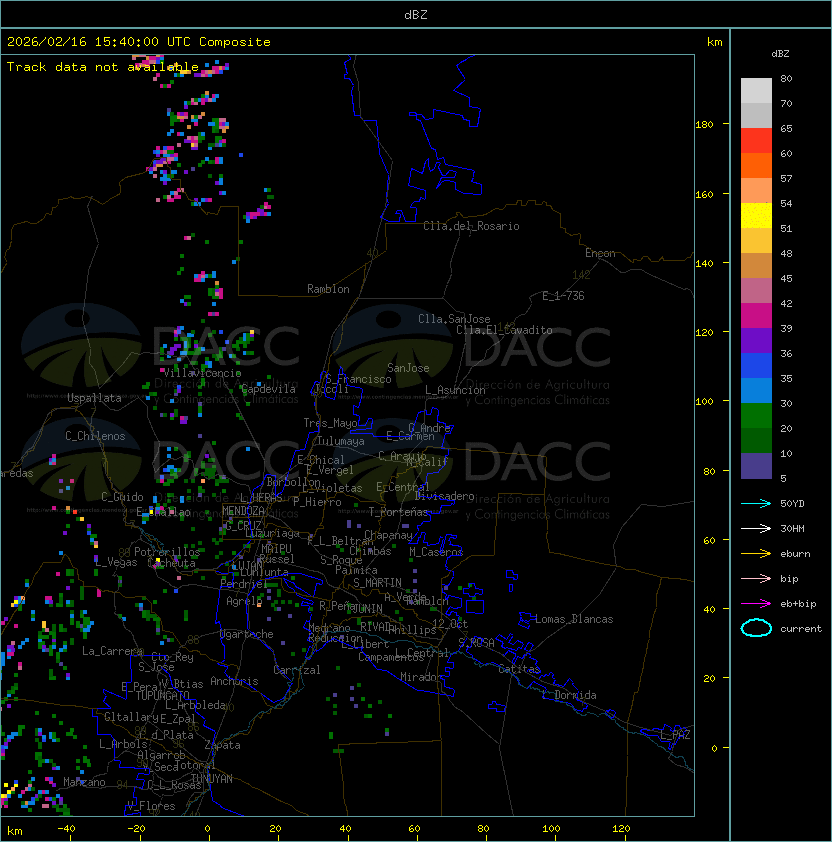Click the Encon label on map
Screen dimensions: 832x842
point(600,253)
